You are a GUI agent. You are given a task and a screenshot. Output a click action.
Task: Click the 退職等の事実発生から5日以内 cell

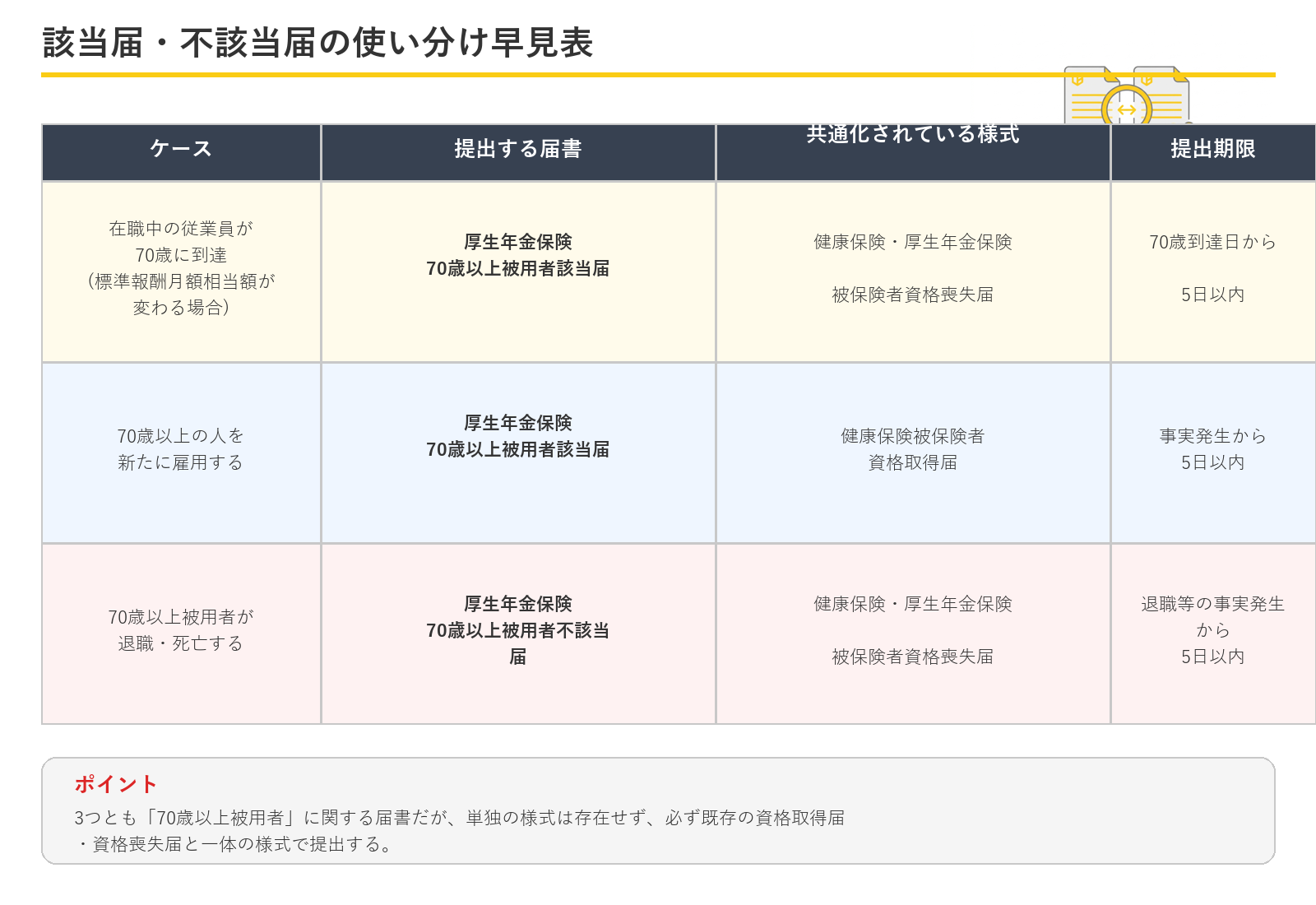click(x=1213, y=633)
